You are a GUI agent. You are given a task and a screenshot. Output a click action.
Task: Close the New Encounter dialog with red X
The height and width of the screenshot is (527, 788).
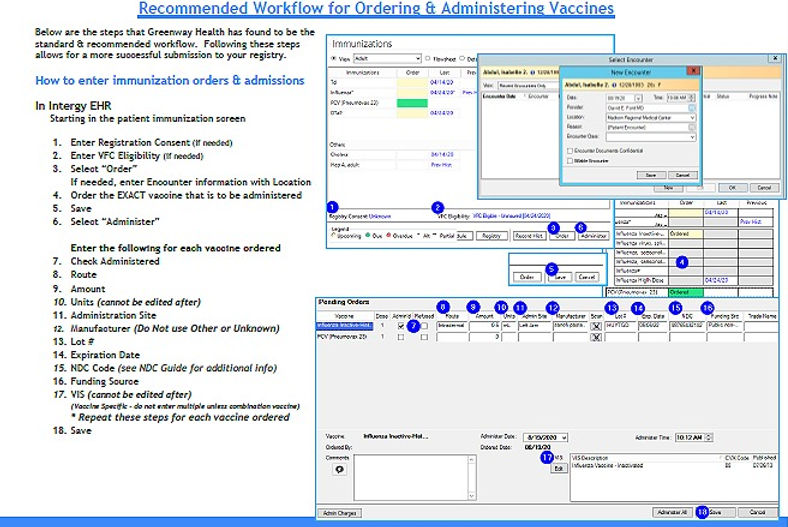coord(693,71)
